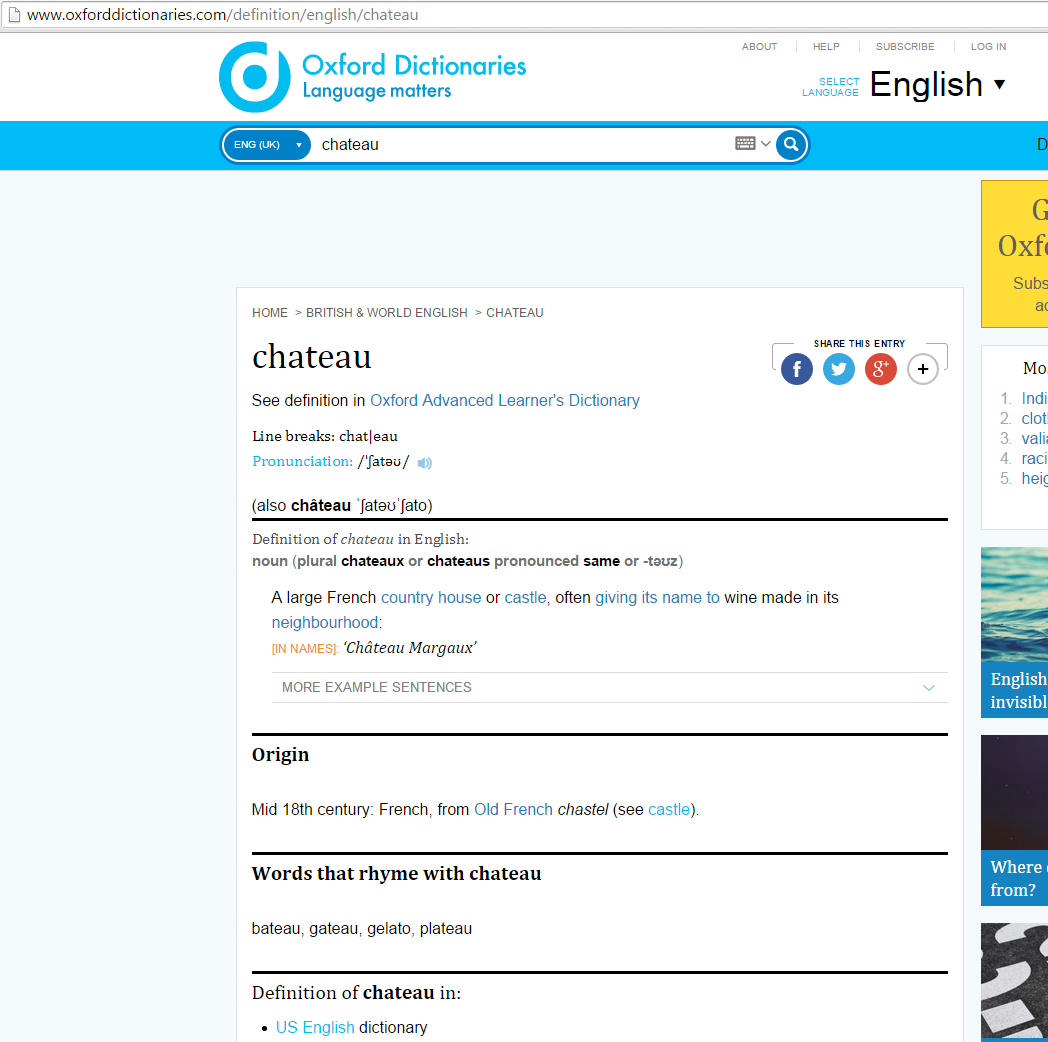Play the pronunciation audio speaker icon
This screenshot has width=1048, height=1042.
coord(424,463)
